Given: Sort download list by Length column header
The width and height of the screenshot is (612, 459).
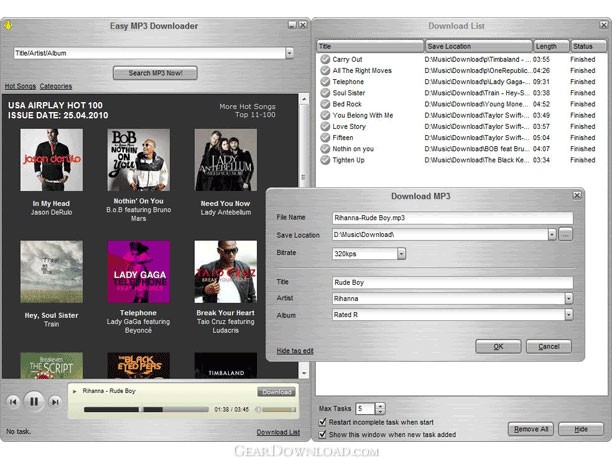Looking at the screenshot, I should coord(551,46).
